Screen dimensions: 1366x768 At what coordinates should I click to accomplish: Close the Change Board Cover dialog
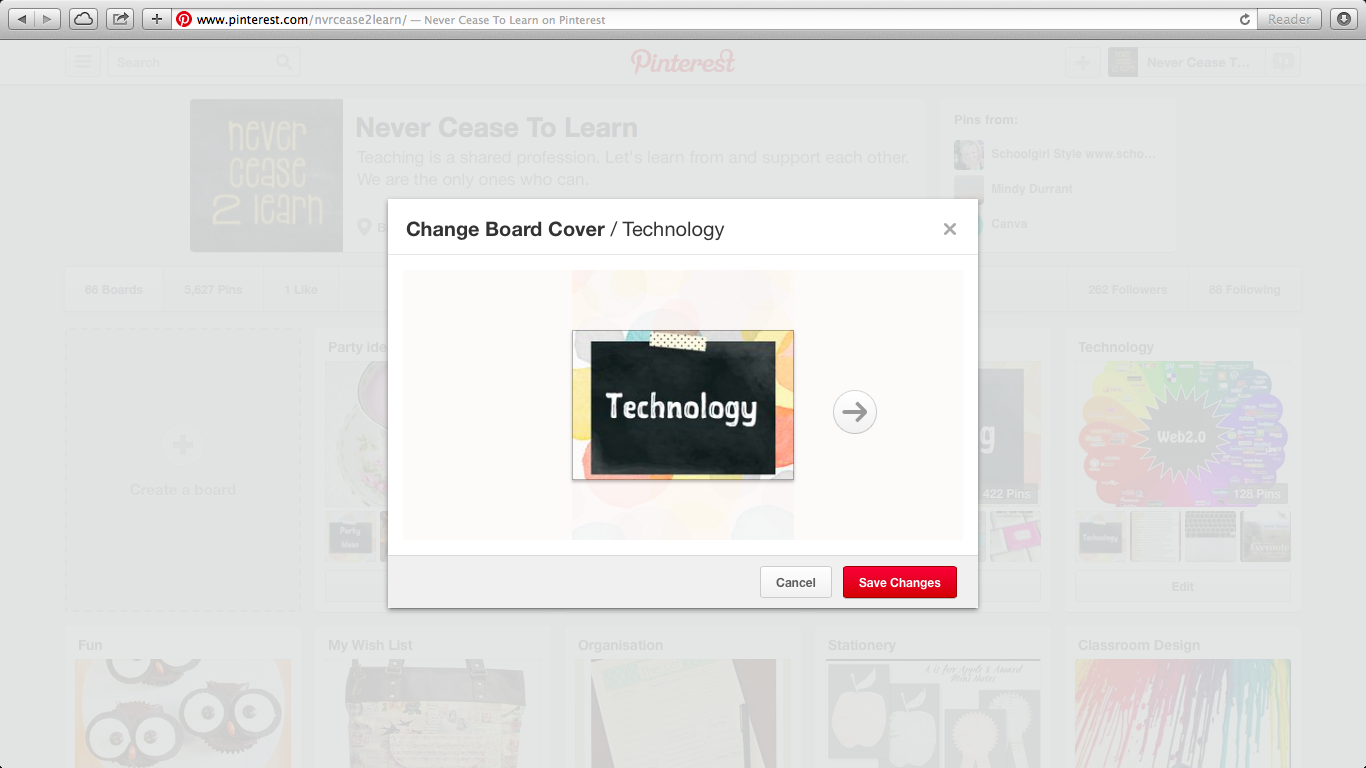[950, 229]
